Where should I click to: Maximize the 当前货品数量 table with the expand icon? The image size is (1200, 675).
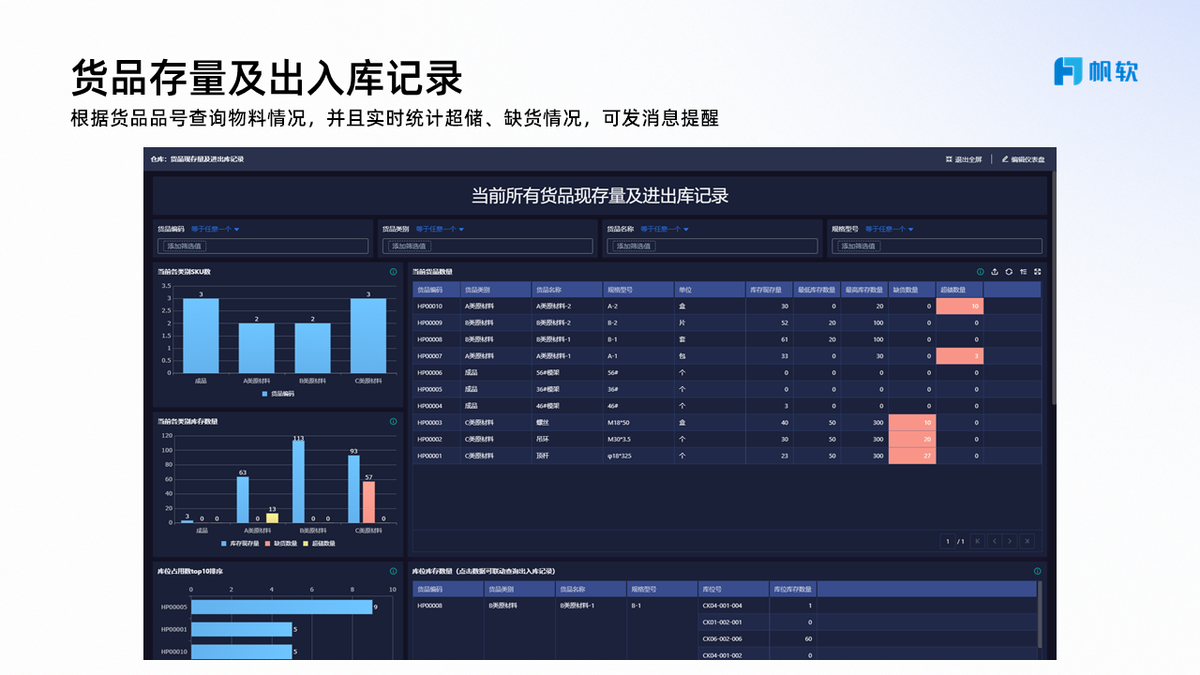click(1038, 272)
